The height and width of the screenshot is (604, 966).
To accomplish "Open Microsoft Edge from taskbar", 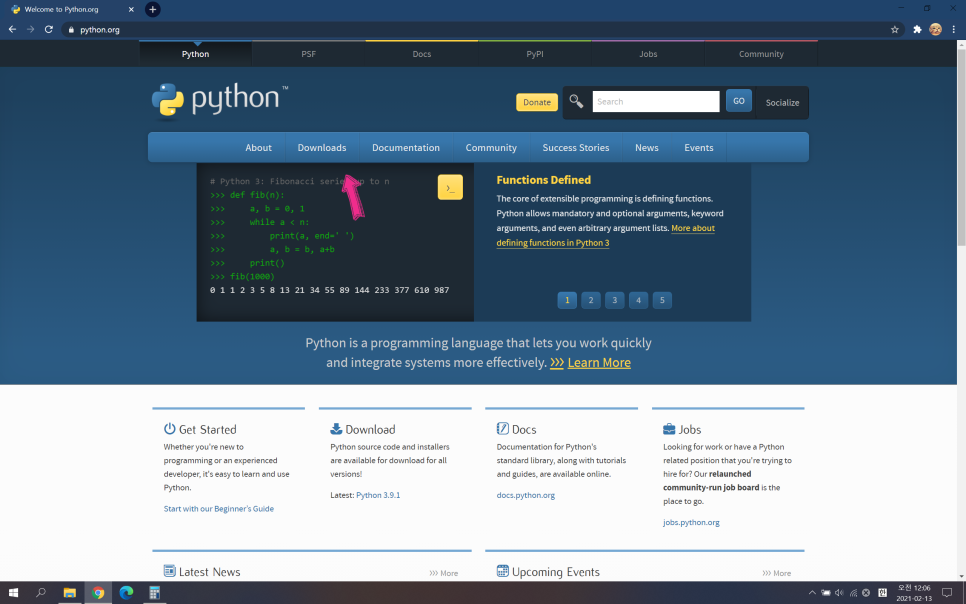I will click(x=126, y=593).
